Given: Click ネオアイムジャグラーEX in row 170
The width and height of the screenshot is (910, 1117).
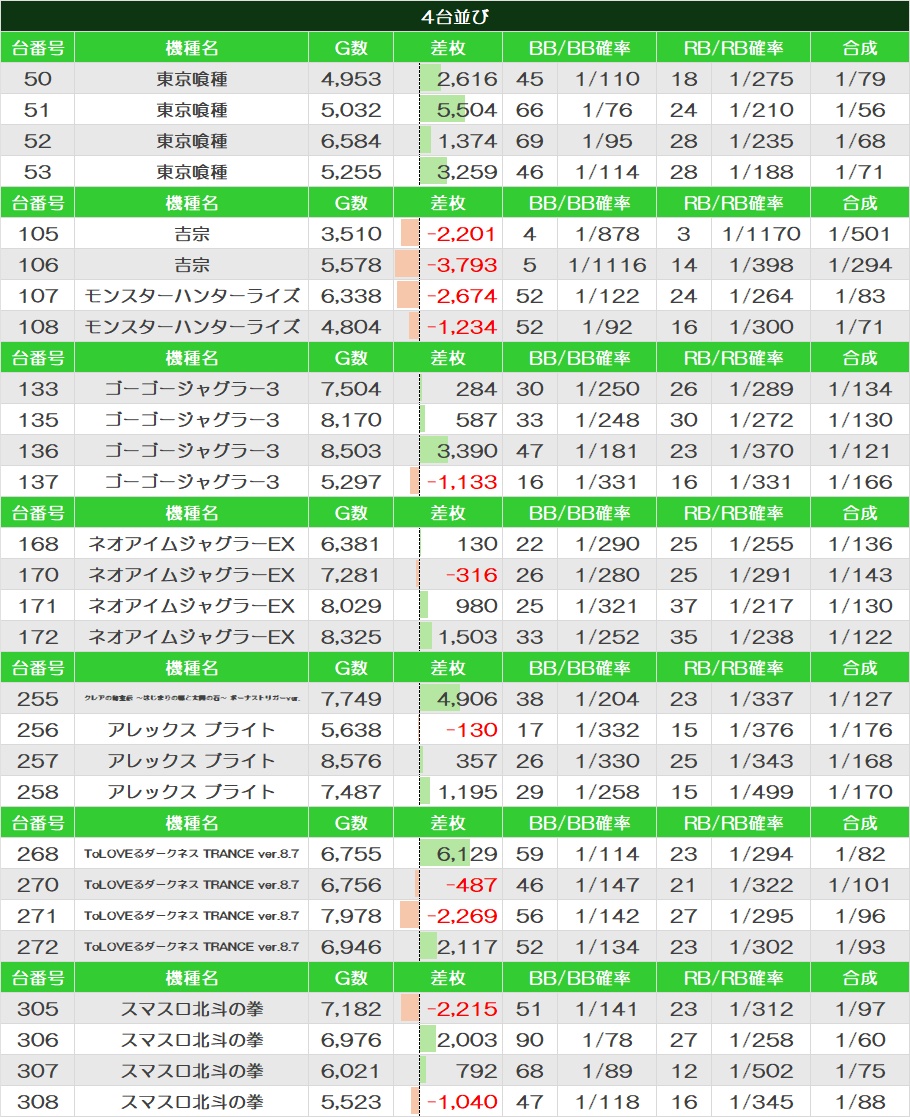Looking at the screenshot, I should (192, 575).
